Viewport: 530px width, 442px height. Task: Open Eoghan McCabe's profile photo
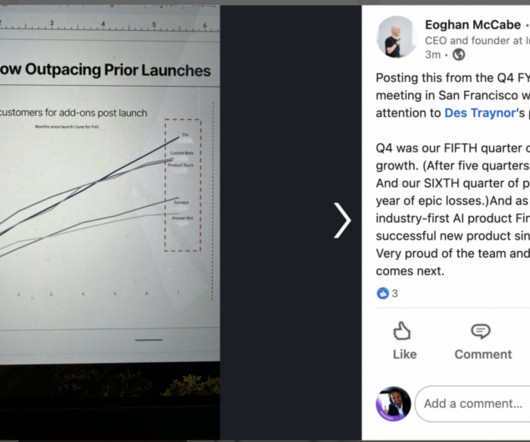click(x=396, y=37)
